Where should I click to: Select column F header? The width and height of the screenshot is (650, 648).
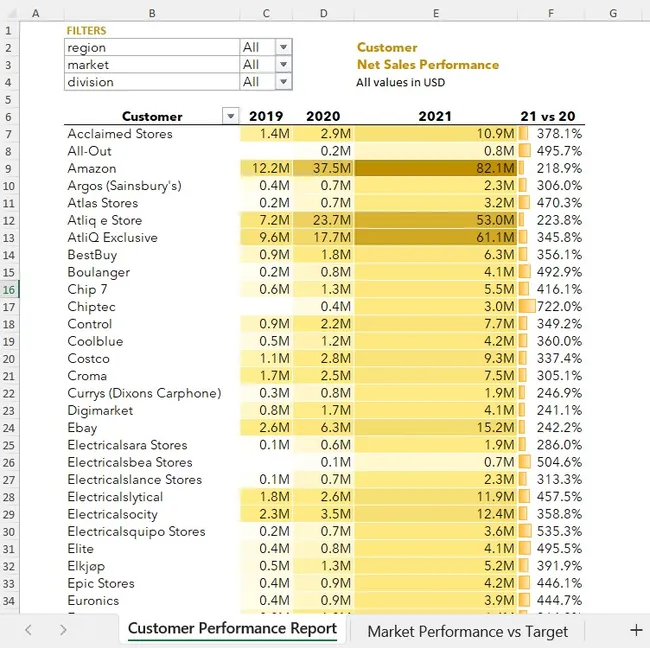coord(551,13)
